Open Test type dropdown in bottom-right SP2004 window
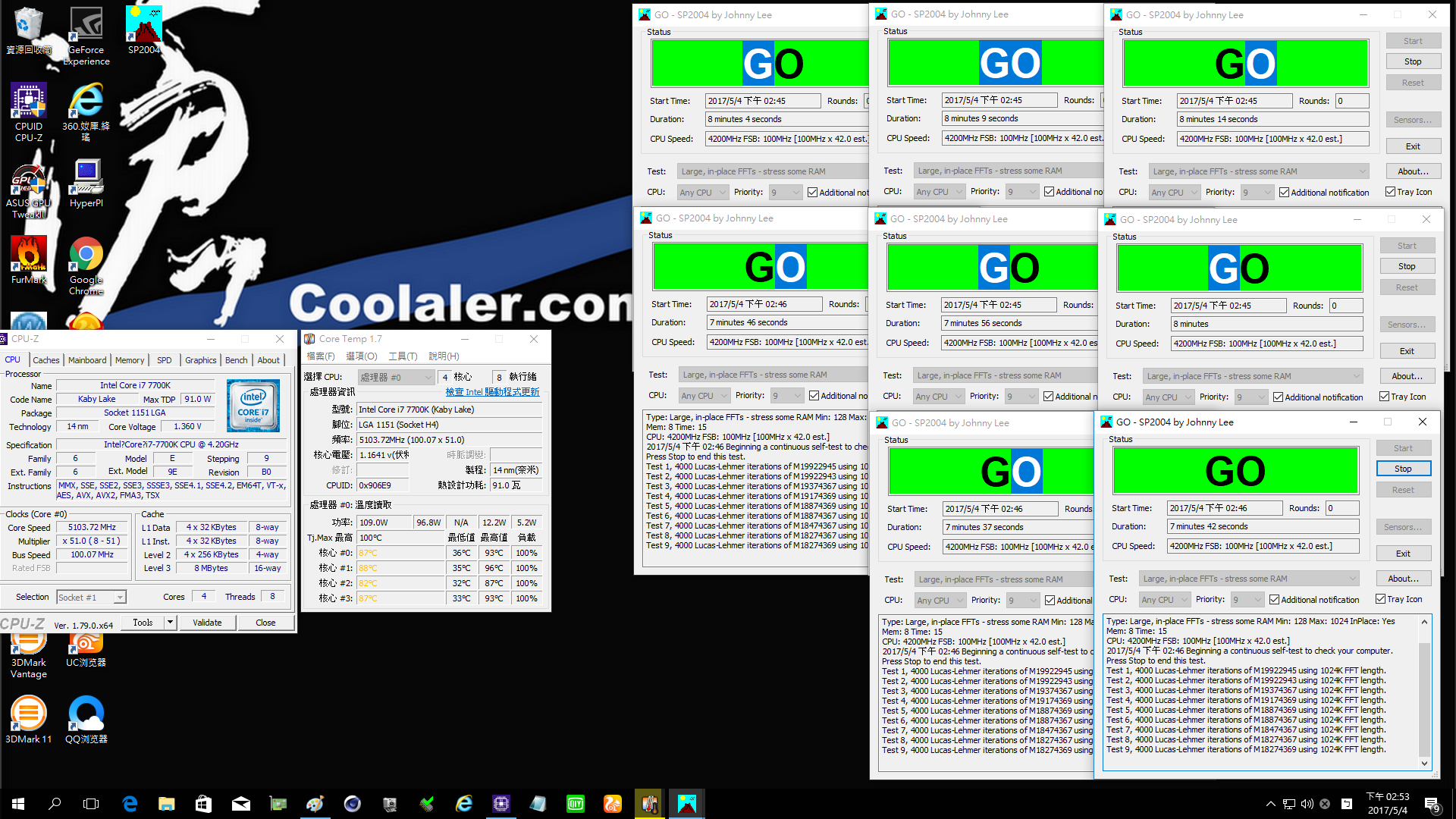Screen dimensions: 1456x819 tap(1249, 579)
